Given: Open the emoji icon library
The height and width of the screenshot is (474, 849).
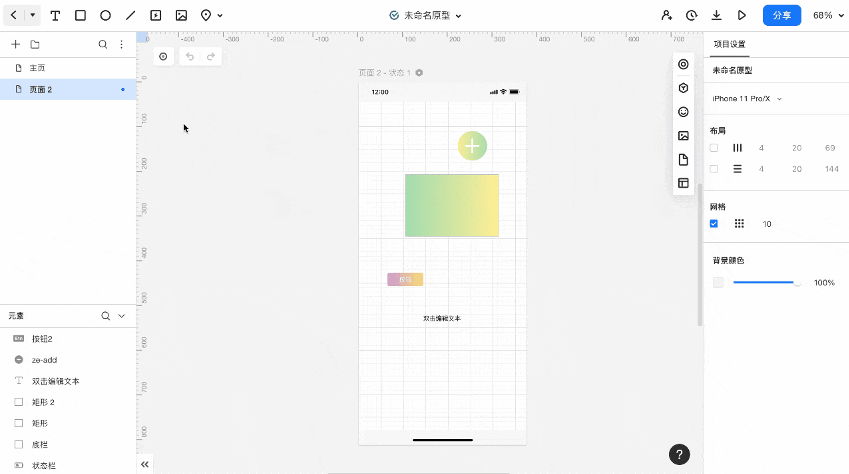Looking at the screenshot, I should pyautogui.click(x=683, y=112).
